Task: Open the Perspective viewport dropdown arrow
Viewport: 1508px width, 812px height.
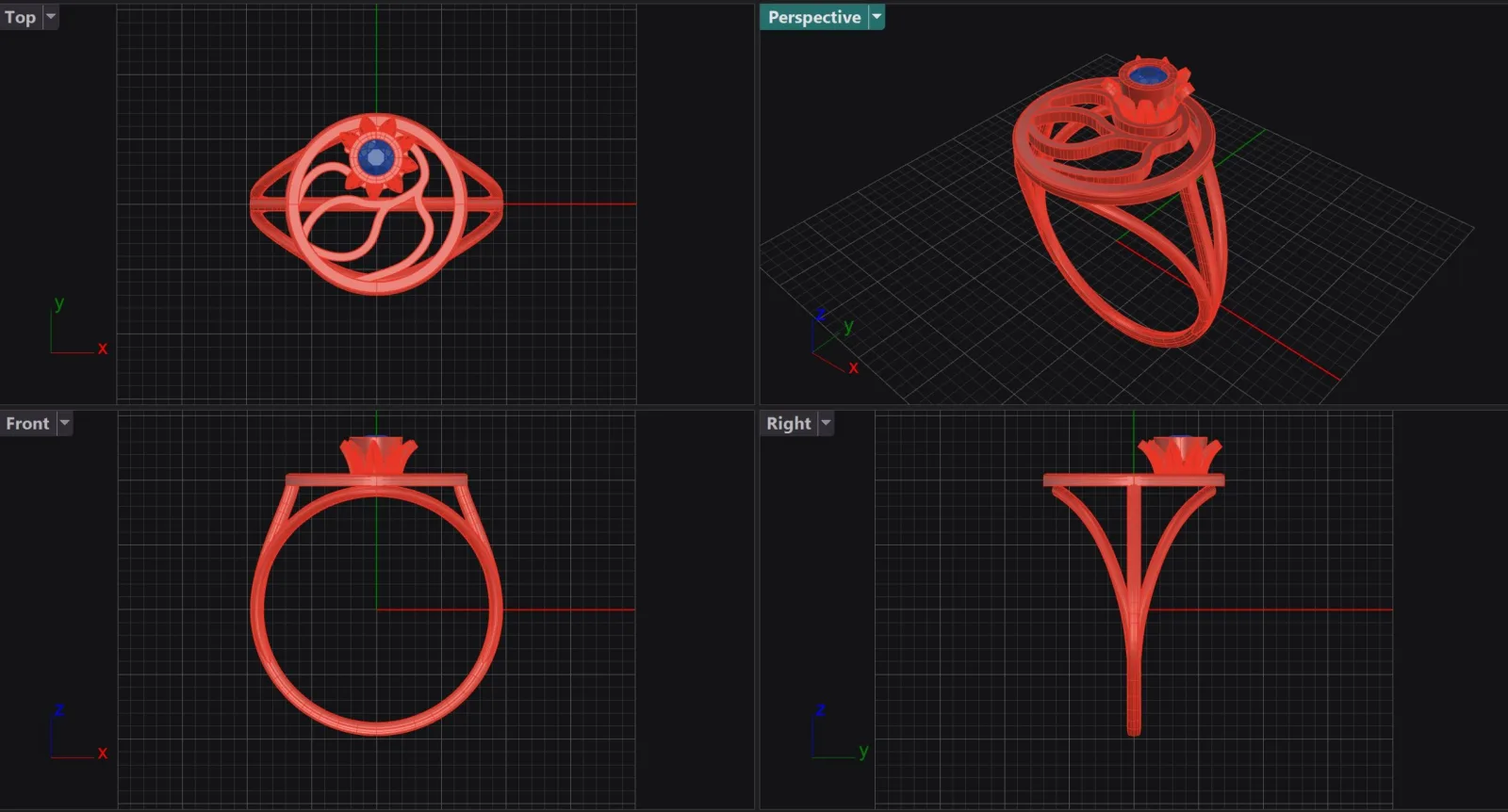Action: pos(877,17)
